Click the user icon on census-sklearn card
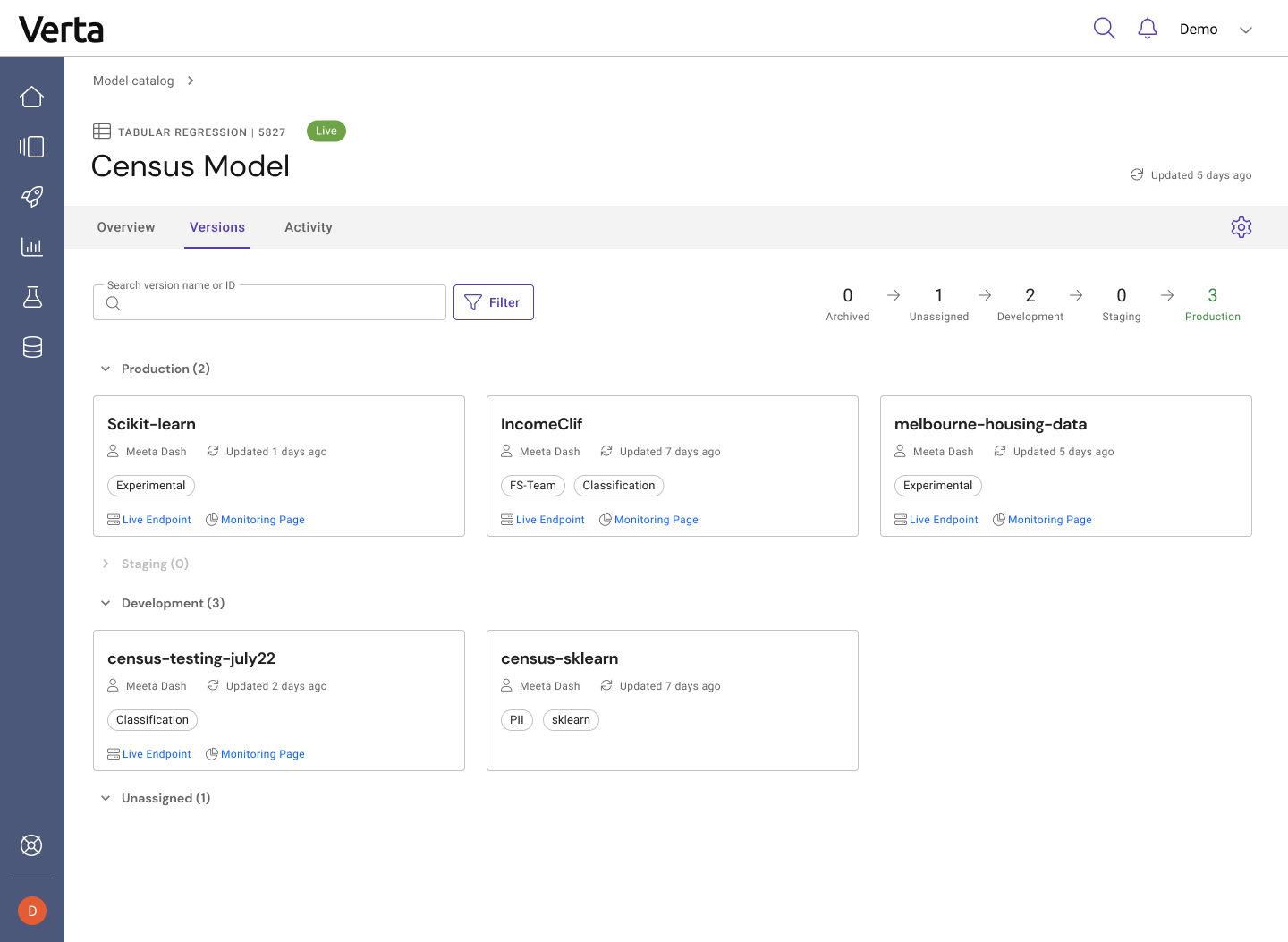Viewport: 1288px width, 942px height. (x=506, y=685)
